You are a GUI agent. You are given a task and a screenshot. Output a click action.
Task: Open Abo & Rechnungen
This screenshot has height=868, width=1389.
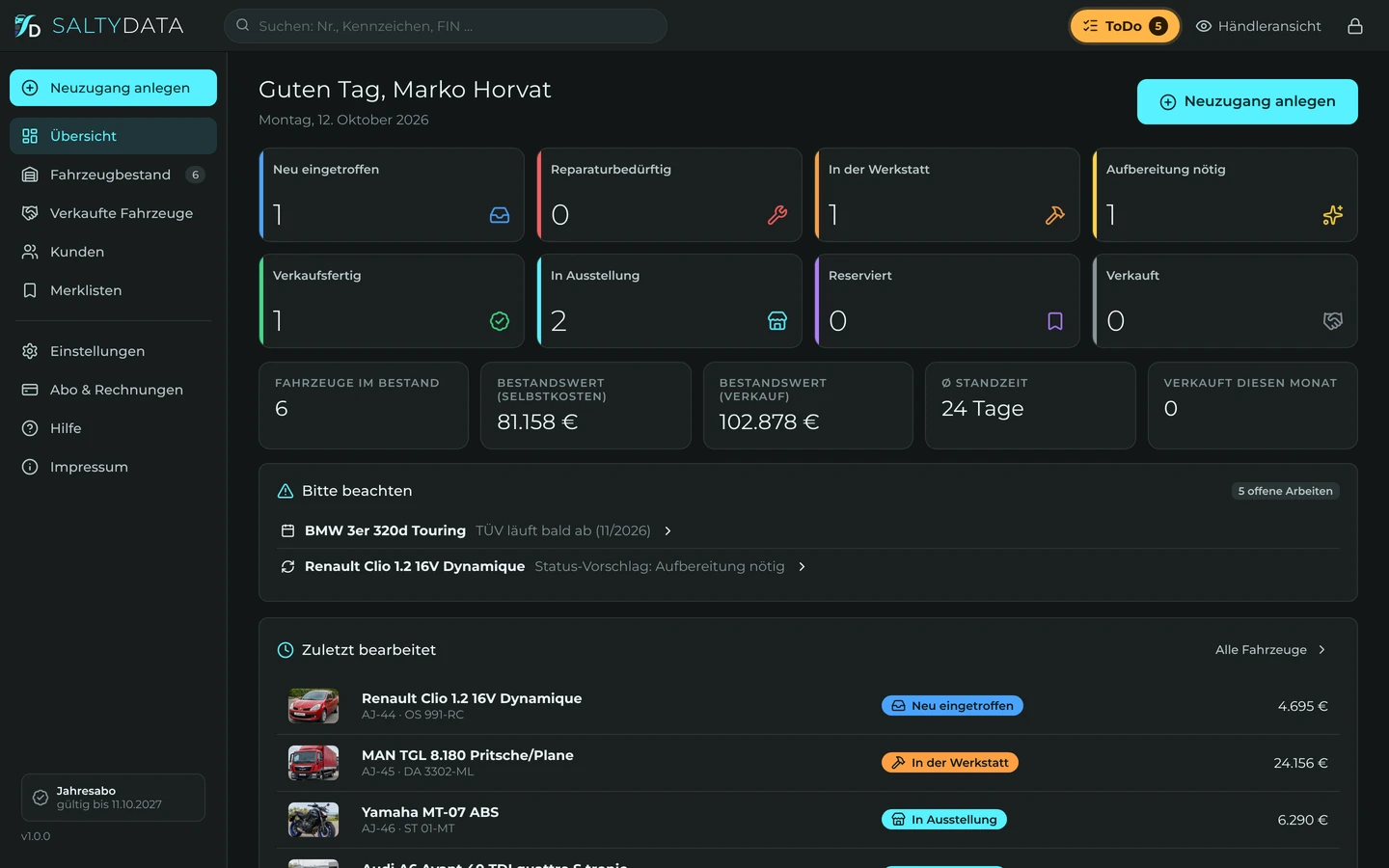113,390
